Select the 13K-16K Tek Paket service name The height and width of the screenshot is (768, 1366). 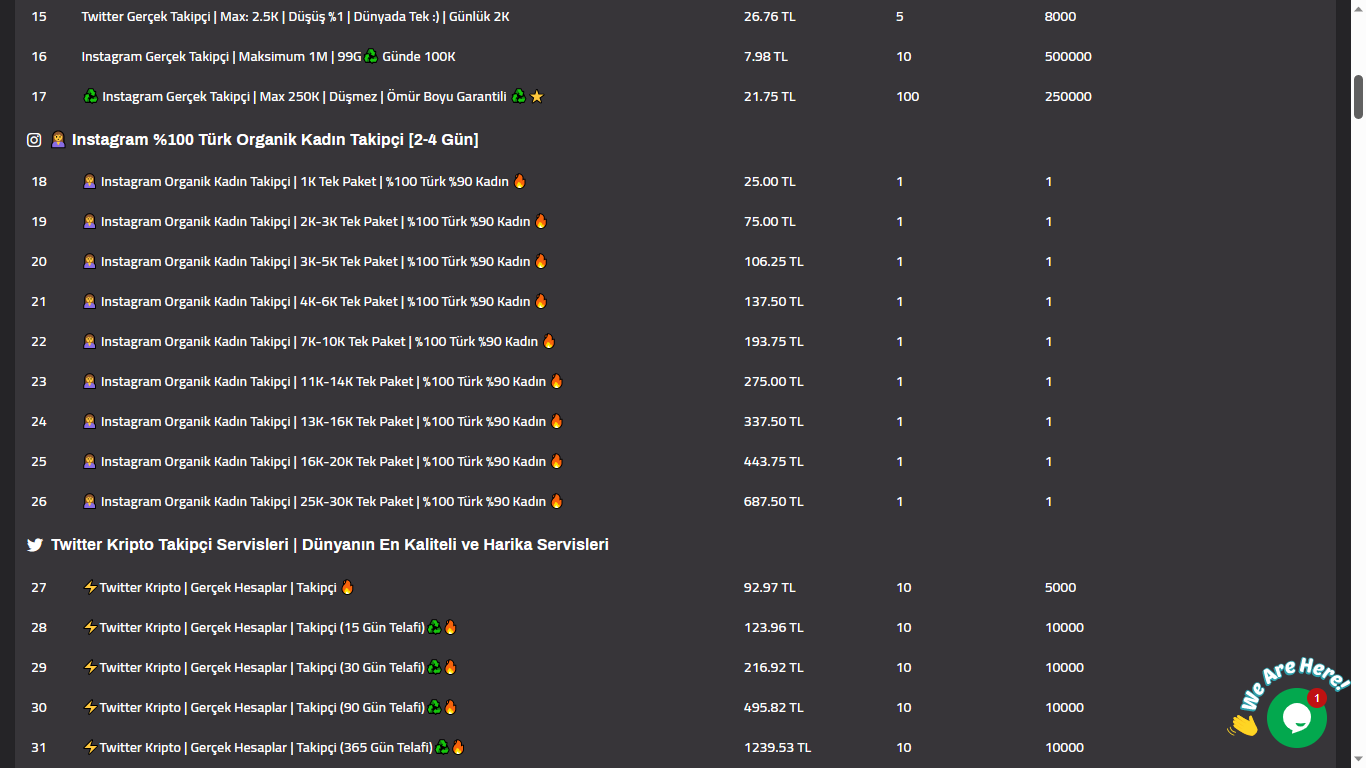coord(323,421)
